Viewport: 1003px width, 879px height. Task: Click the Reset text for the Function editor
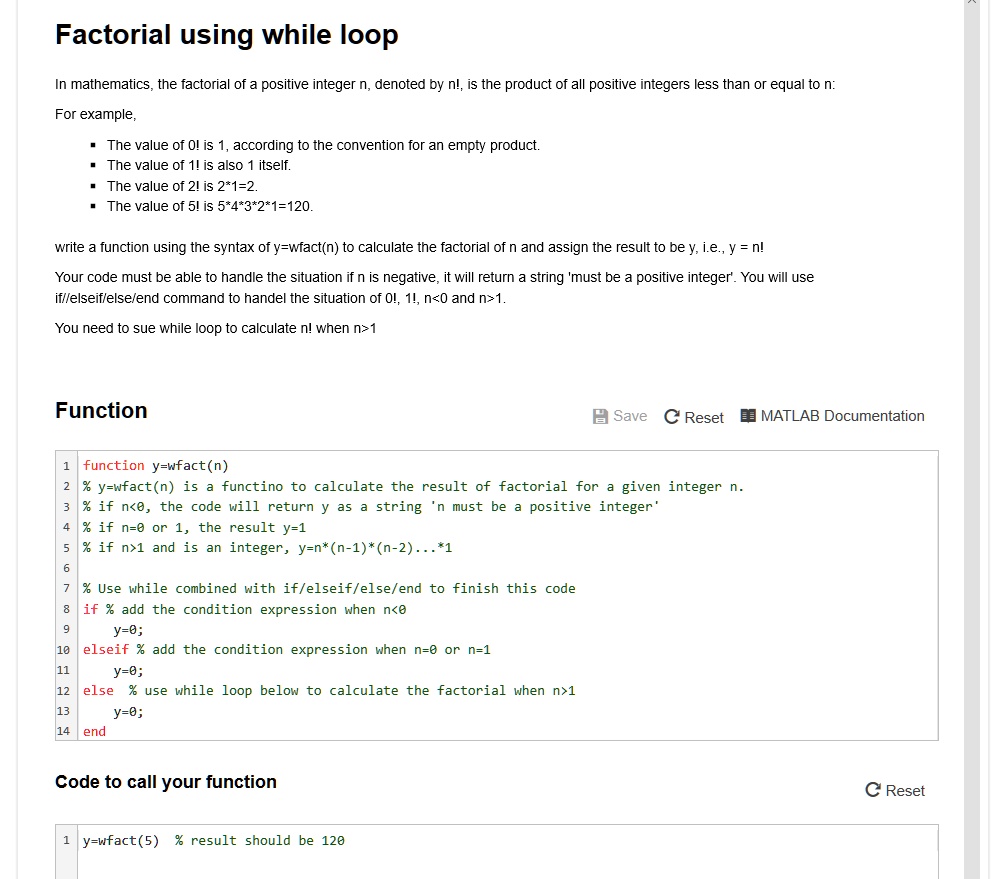(704, 418)
